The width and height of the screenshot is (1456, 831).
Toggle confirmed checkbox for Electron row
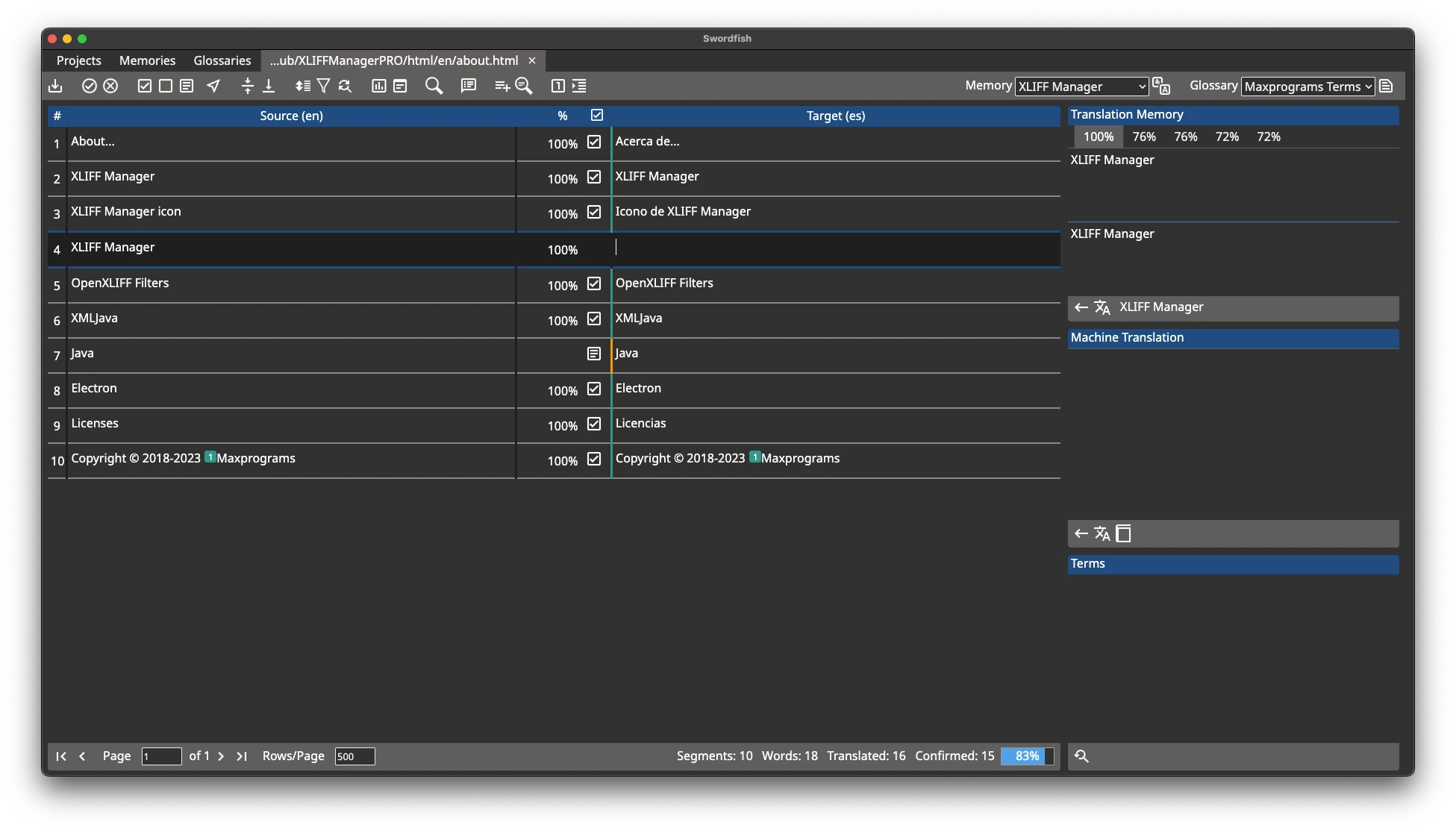pos(594,389)
